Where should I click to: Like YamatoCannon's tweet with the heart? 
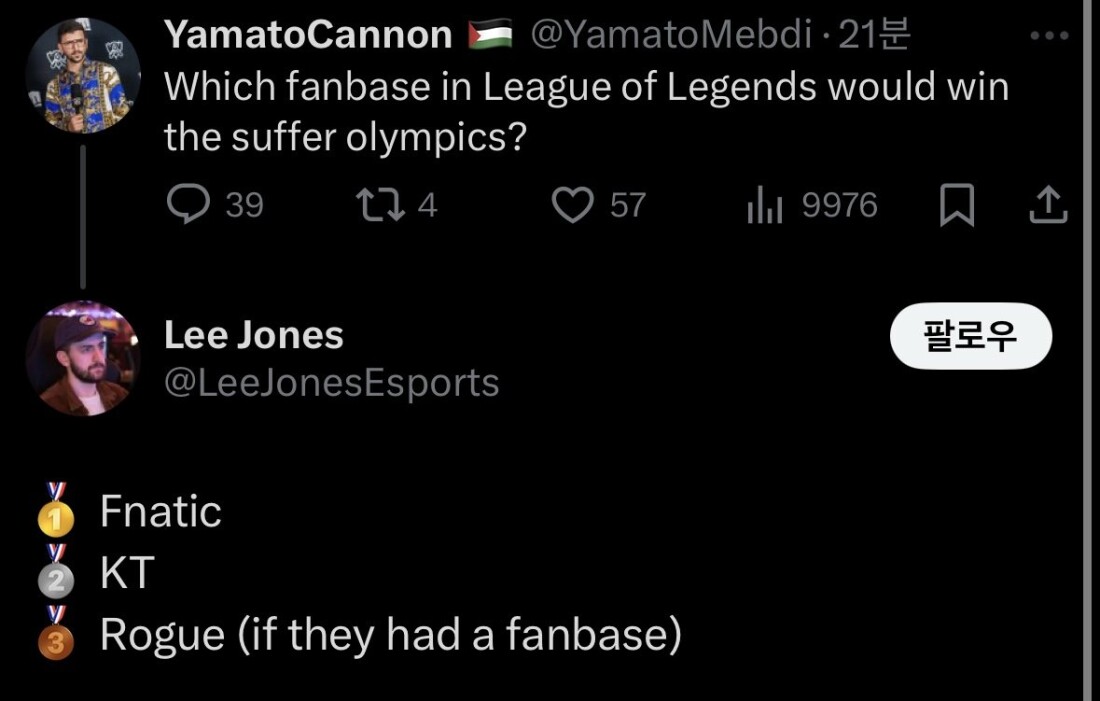(x=573, y=205)
